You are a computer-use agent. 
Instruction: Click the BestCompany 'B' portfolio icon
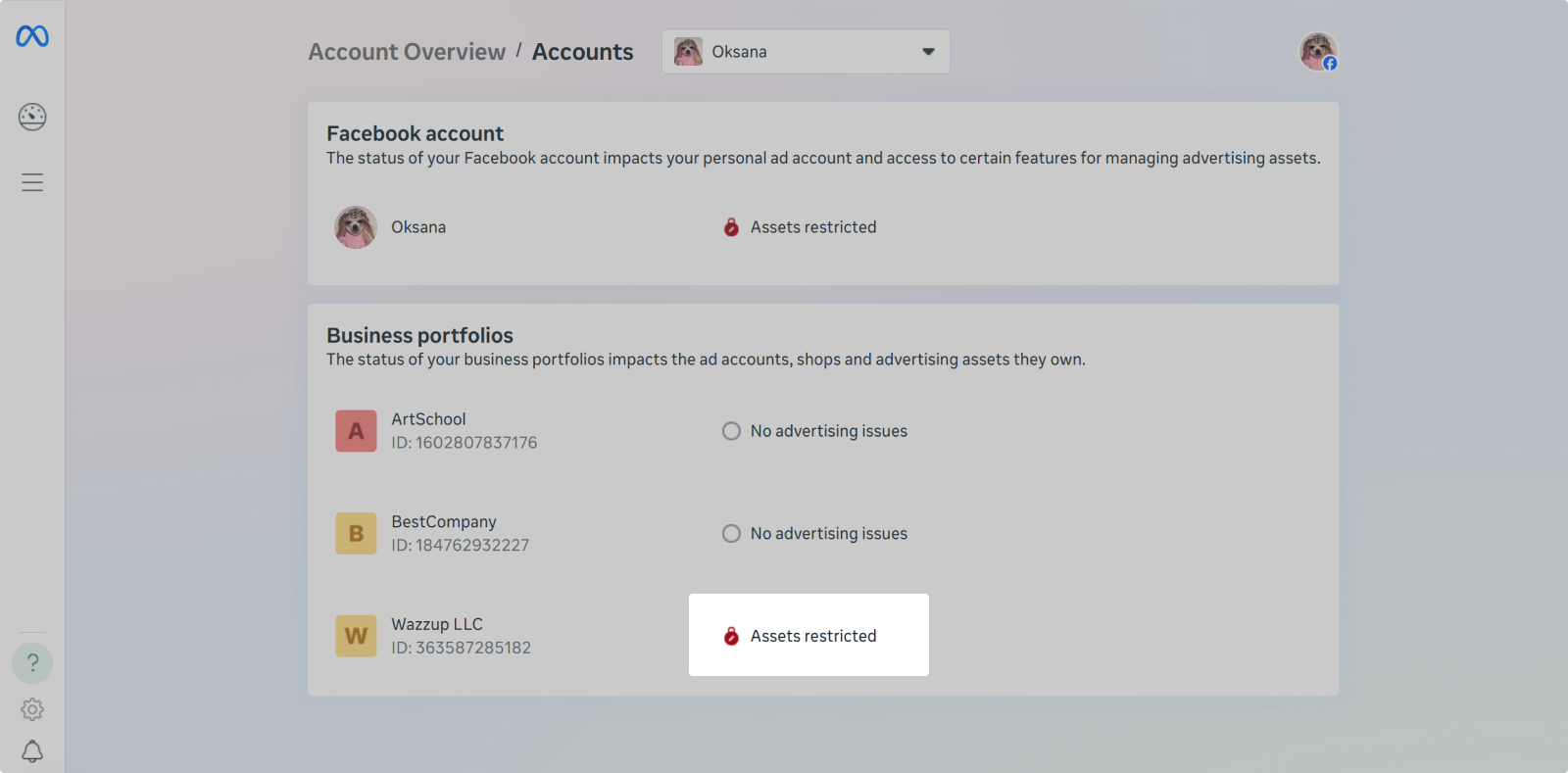click(x=356, y=534)
